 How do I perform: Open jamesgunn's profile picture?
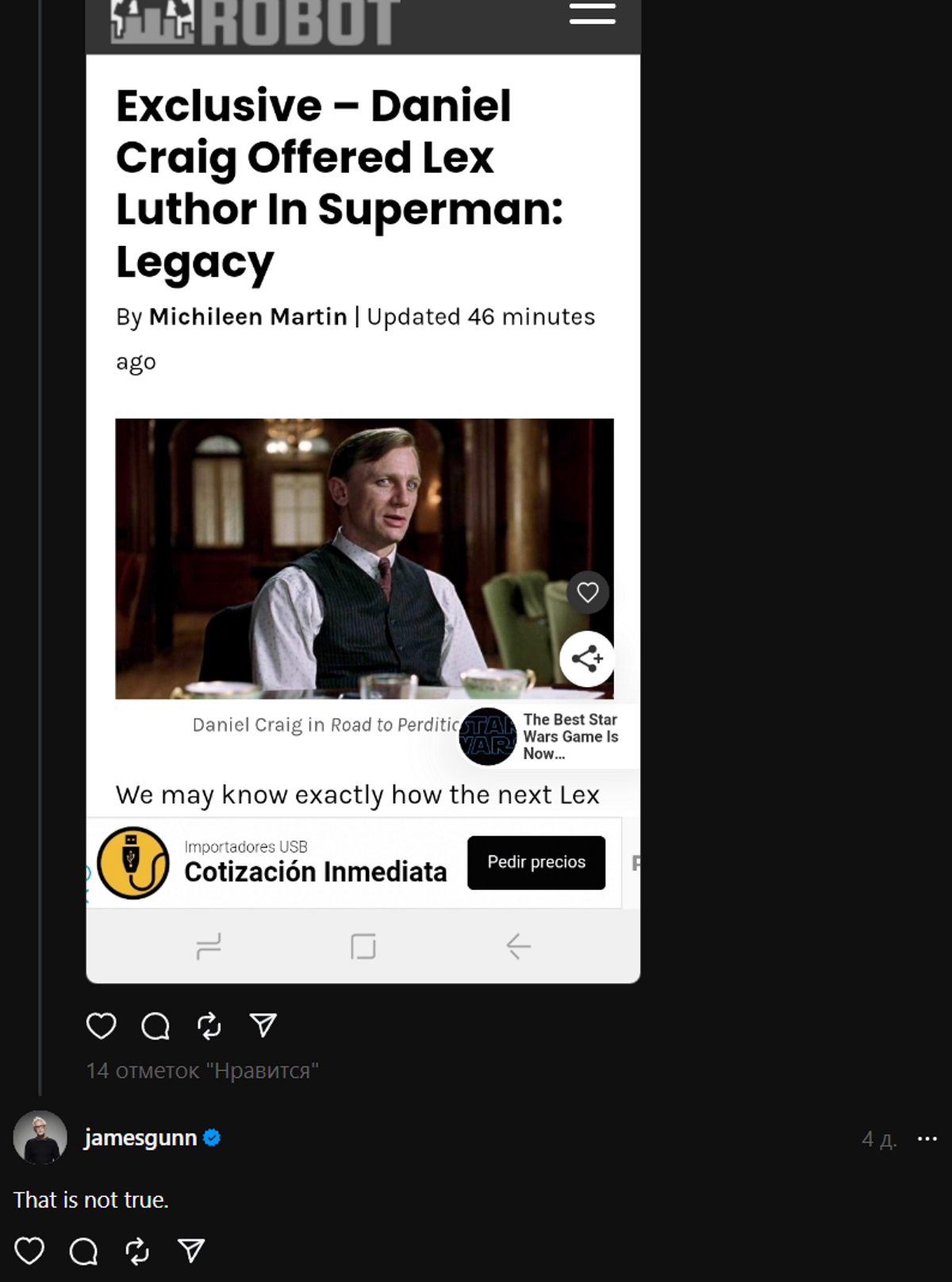(40, 1138)
